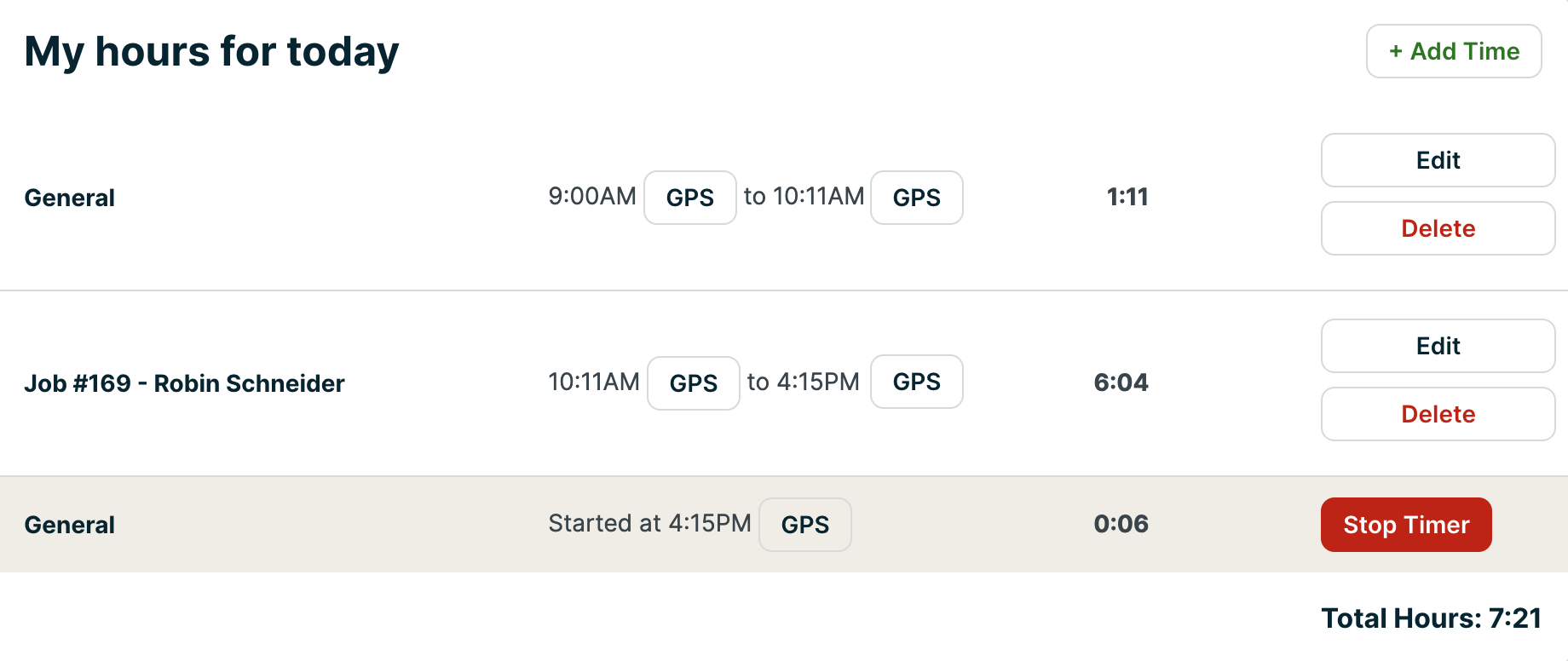Click the Started at 4:15PM text

(x=649, y=523)
